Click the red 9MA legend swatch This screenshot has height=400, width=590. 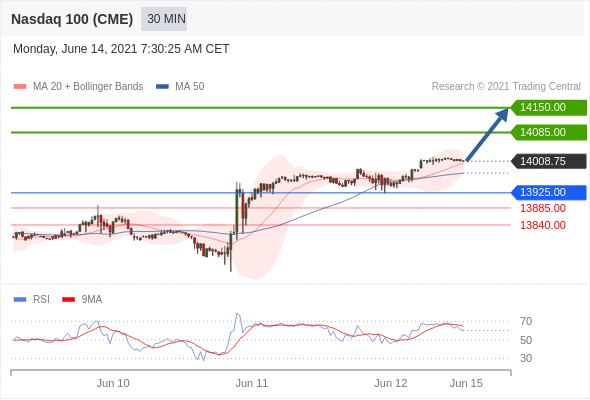coord(68,300)
